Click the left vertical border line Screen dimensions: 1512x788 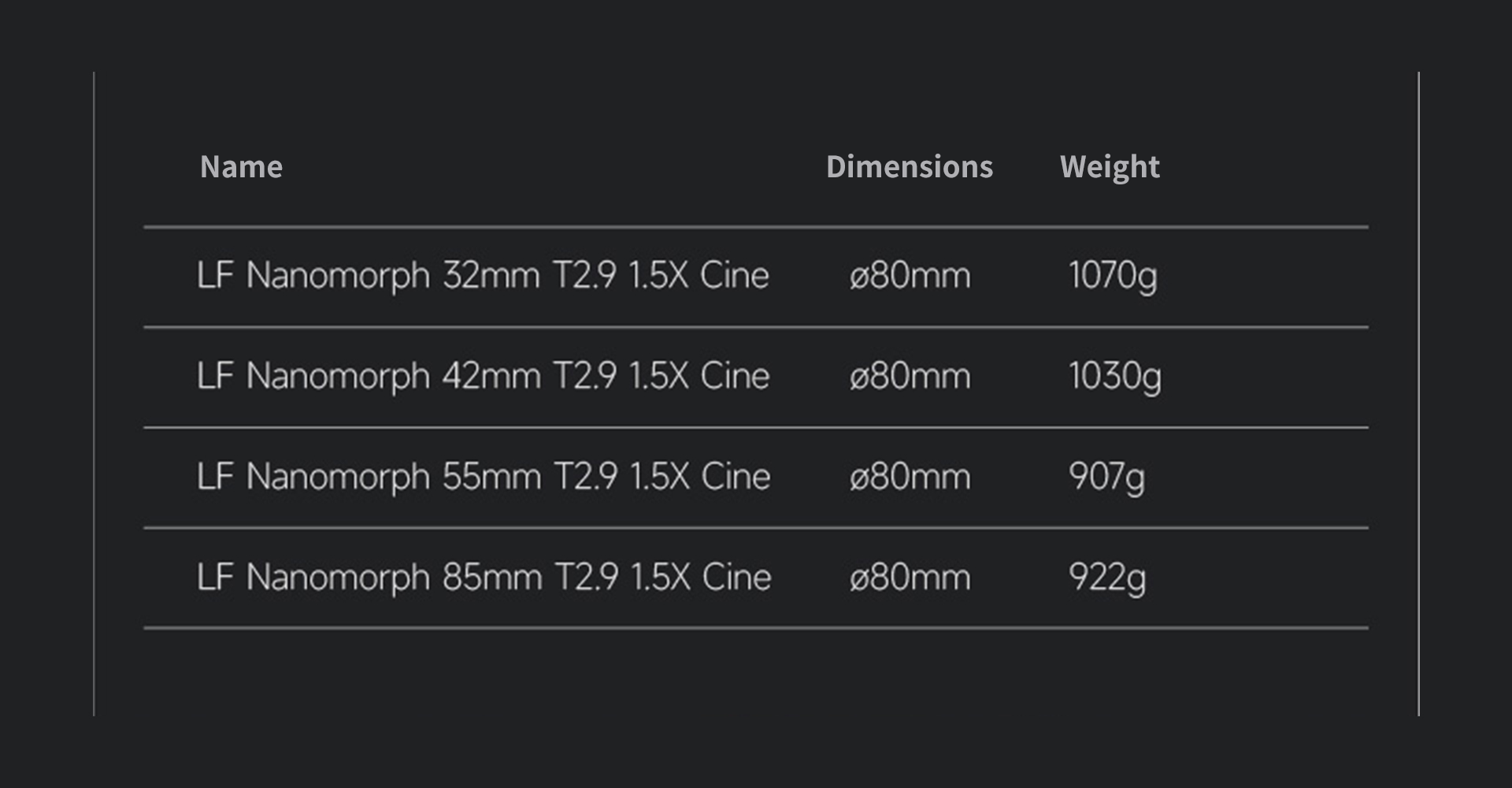pos(94,394)
